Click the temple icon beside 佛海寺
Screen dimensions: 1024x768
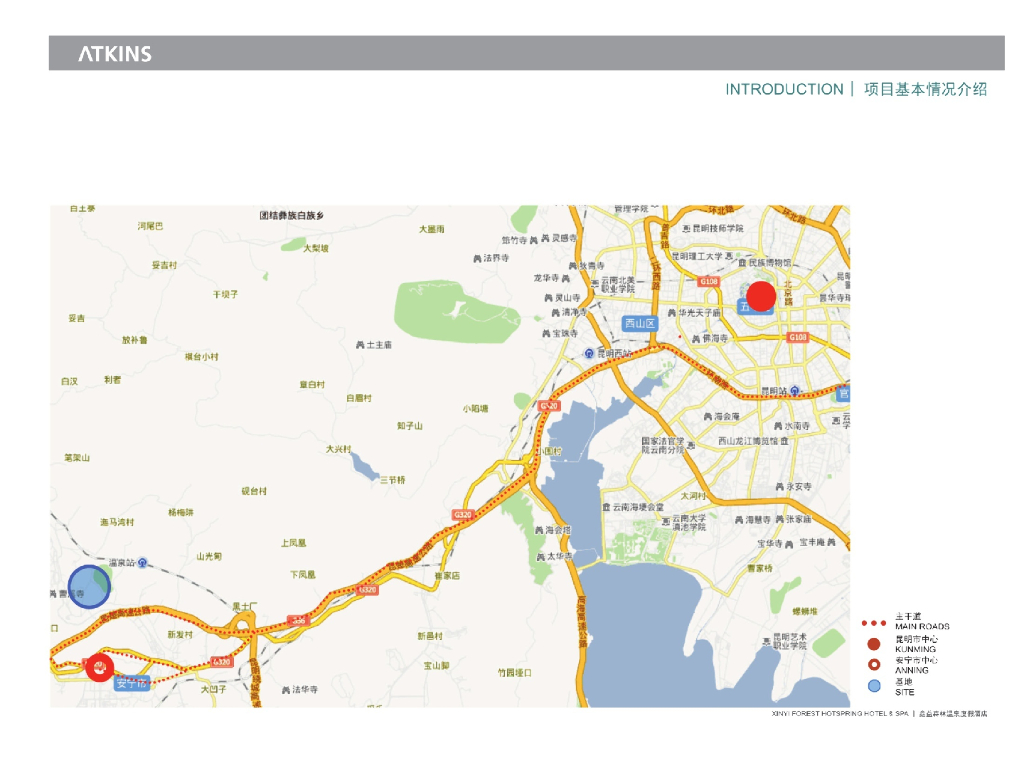coord(696,339)
